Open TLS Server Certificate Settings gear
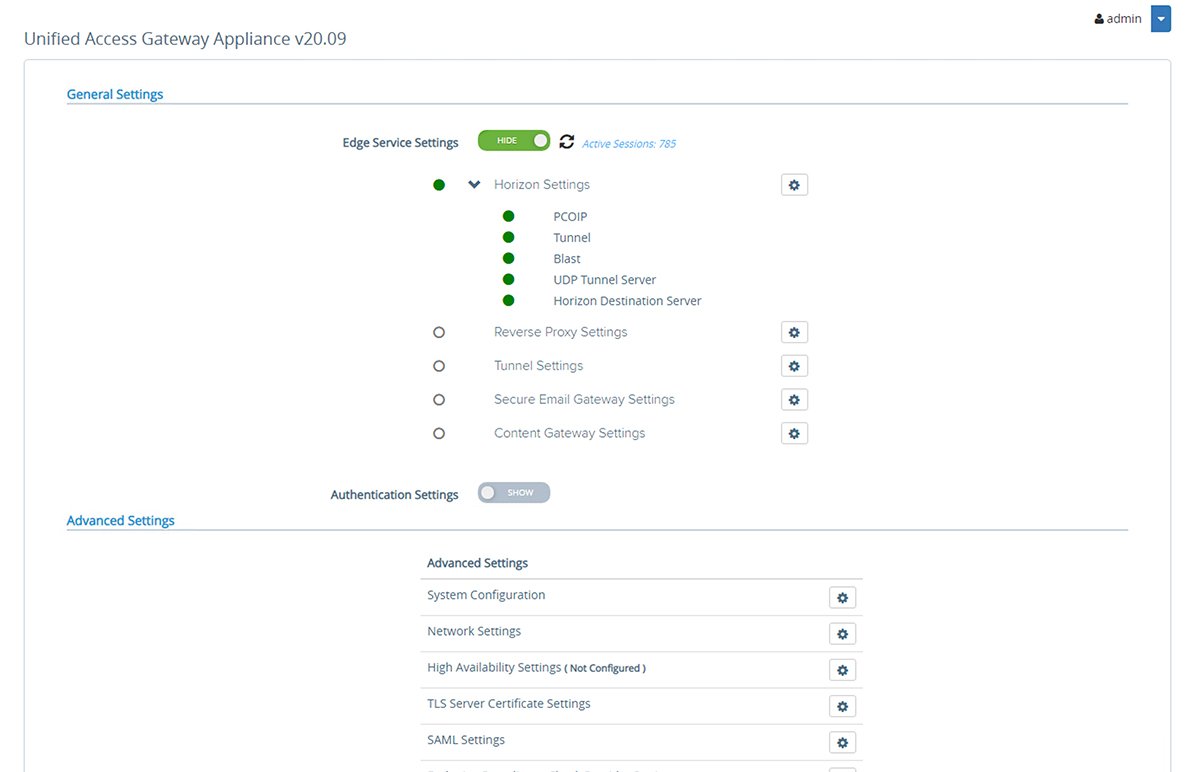This screenshot has width=1200, height=772. (x=842, y=706)
